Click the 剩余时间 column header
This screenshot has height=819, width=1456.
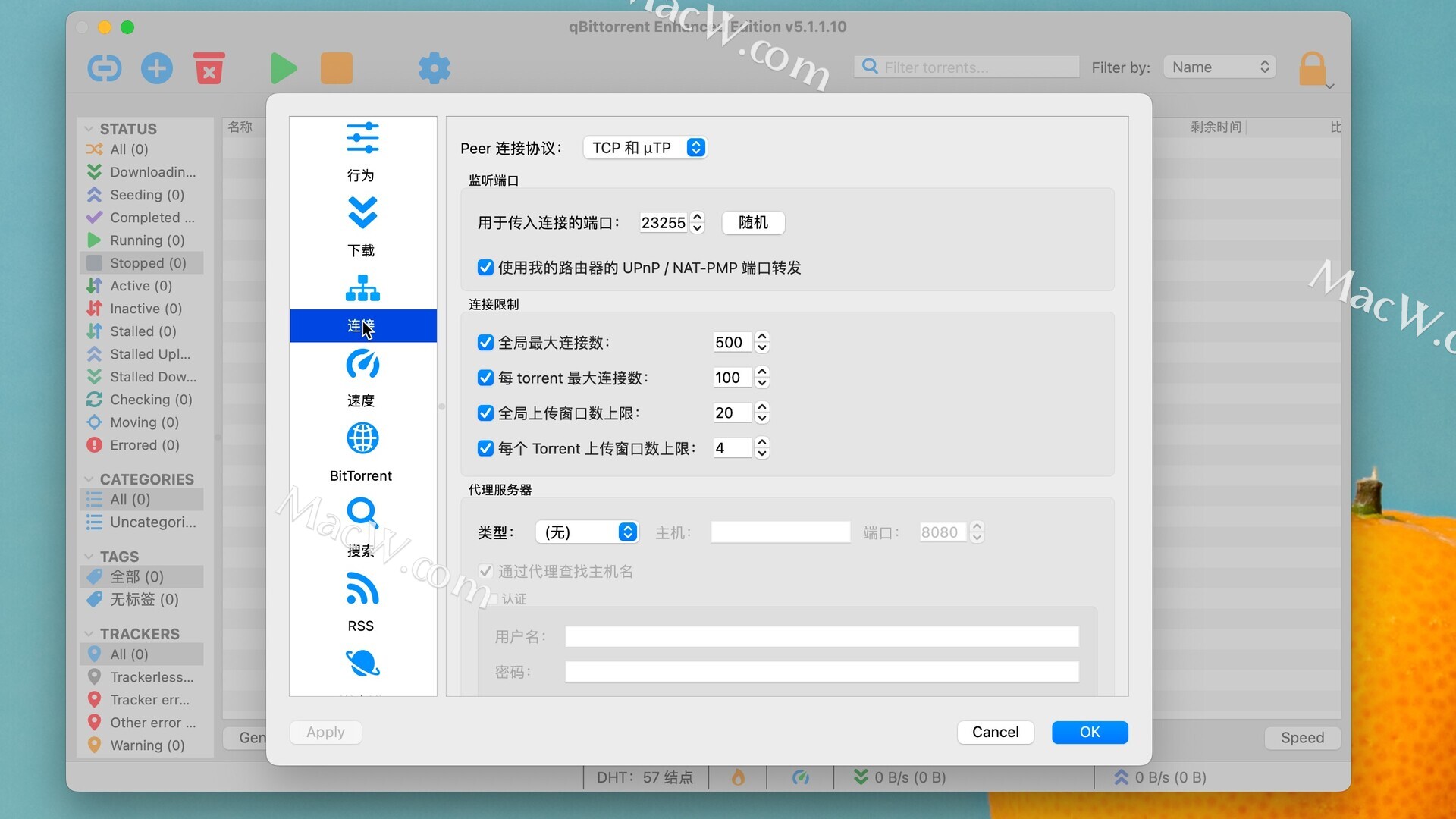(x=1216, y=127)
